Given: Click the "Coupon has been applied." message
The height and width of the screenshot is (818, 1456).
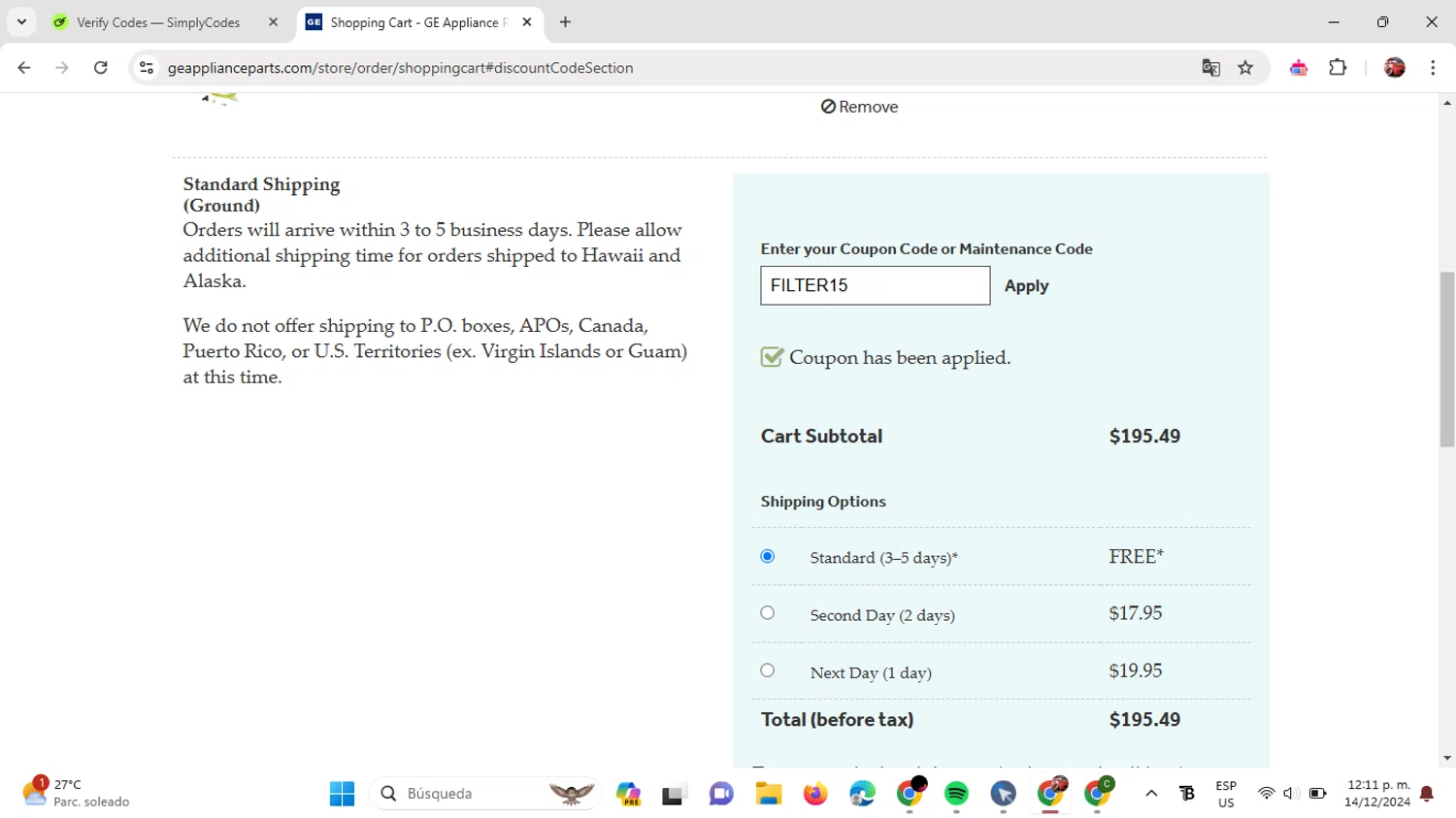Looking at the screenshot, I should [900, 358].
